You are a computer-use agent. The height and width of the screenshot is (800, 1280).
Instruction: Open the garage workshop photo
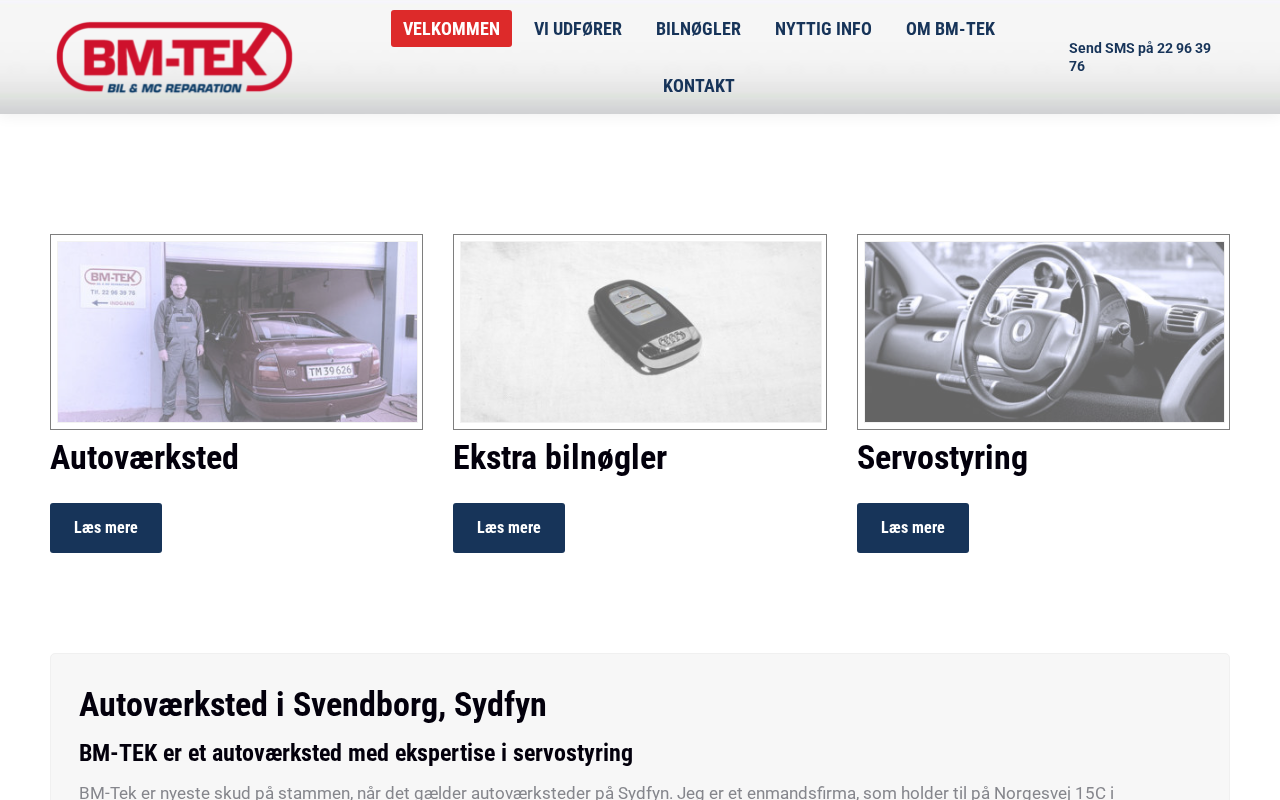pyautogui.click(x=237, y=332)
